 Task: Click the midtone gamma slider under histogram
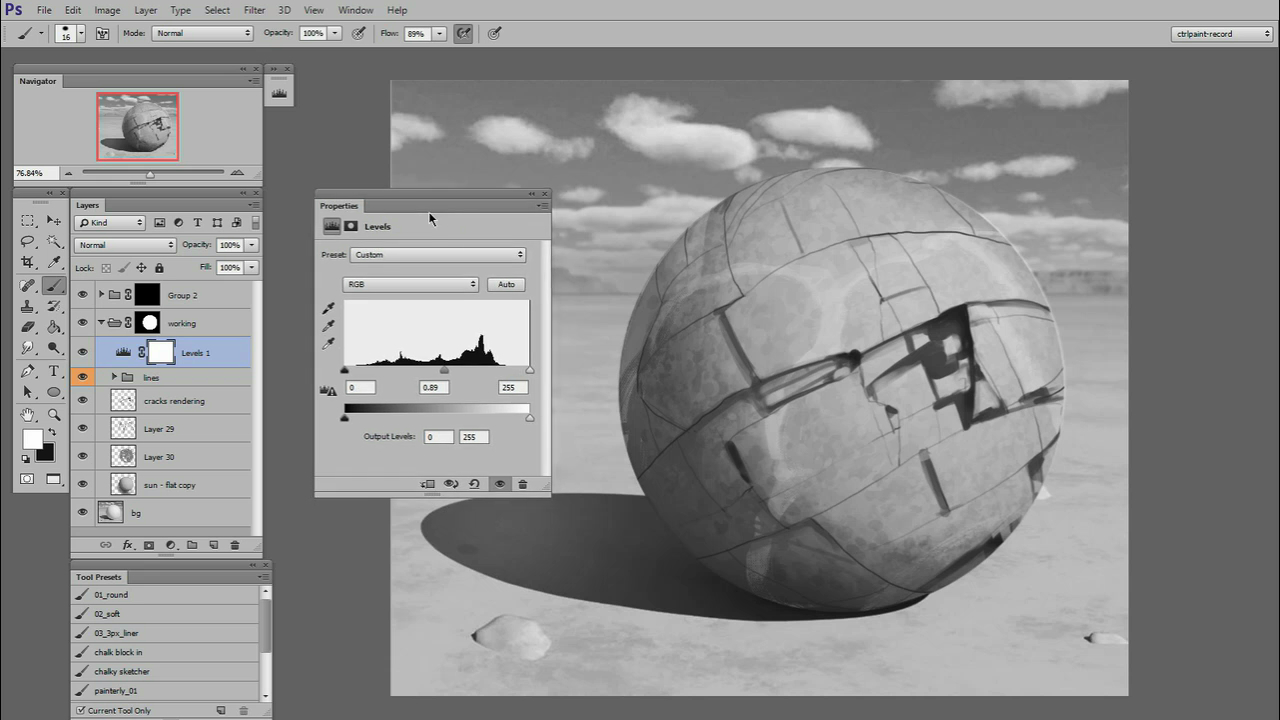point(444,371)
